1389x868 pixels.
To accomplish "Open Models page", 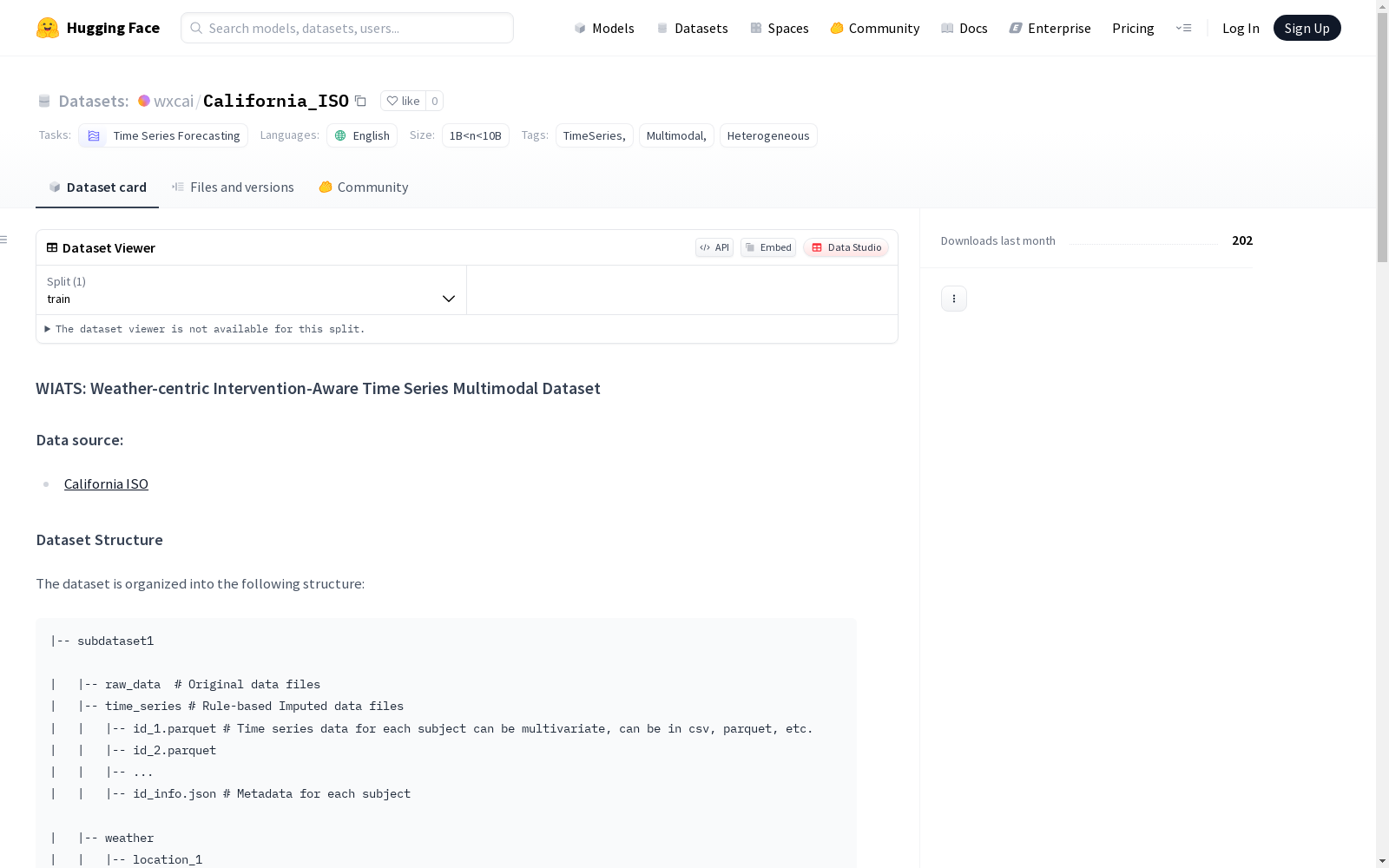I will [x=604, y=28].
